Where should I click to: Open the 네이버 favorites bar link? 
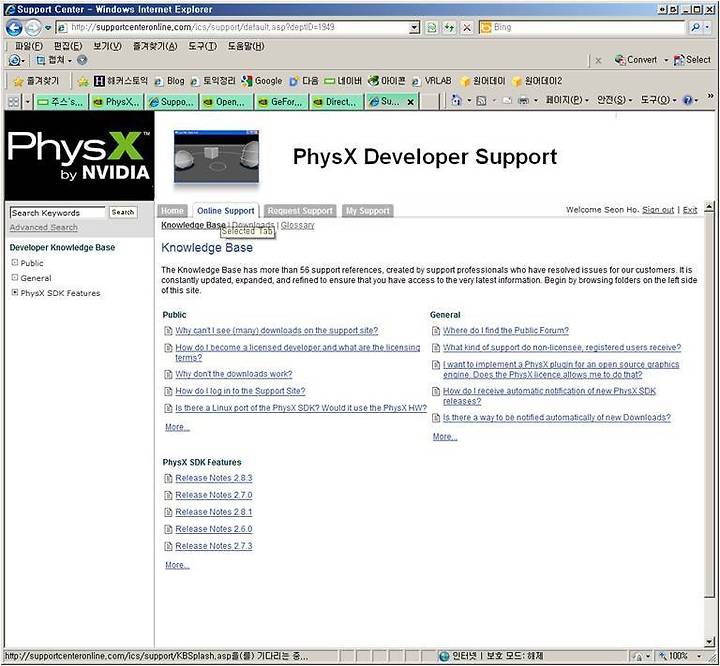coord(343,81)
